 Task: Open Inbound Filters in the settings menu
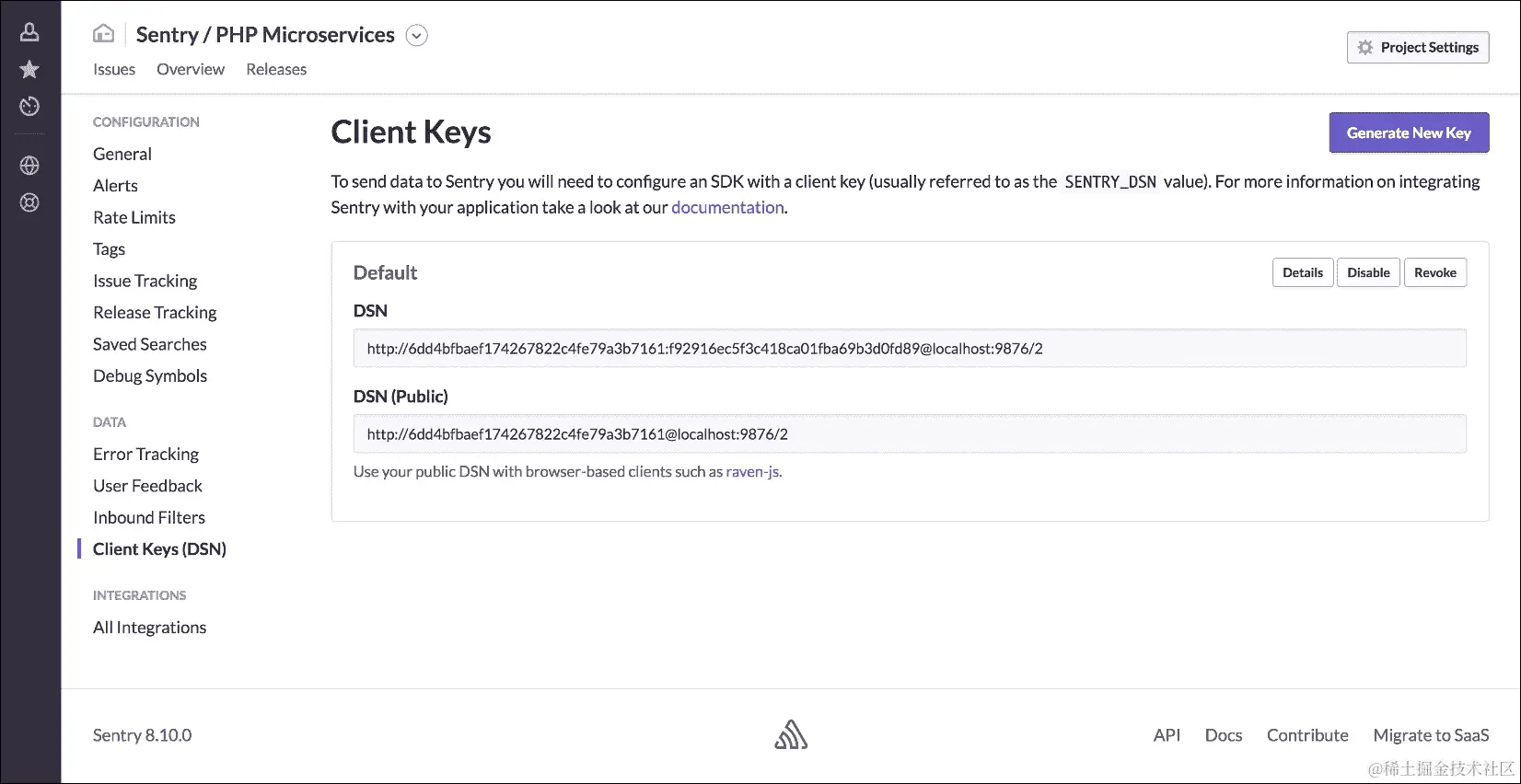(x=149, y=517)
